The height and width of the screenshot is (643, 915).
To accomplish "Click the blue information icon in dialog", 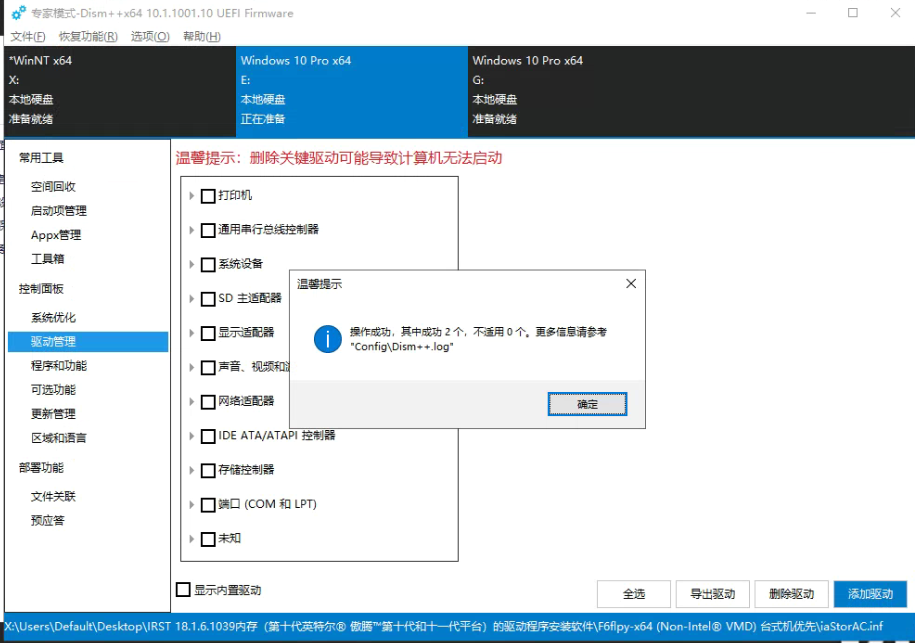I will tap(327, 338).
